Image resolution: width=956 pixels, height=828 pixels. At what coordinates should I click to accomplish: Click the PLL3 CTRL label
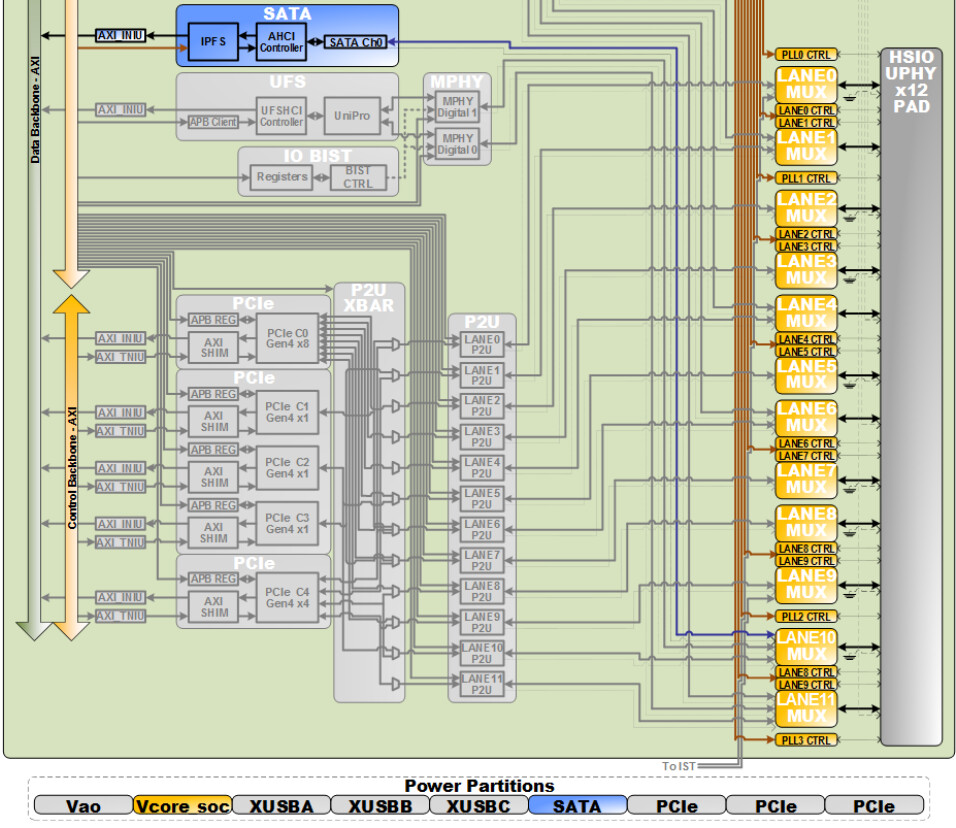point(806,740)
